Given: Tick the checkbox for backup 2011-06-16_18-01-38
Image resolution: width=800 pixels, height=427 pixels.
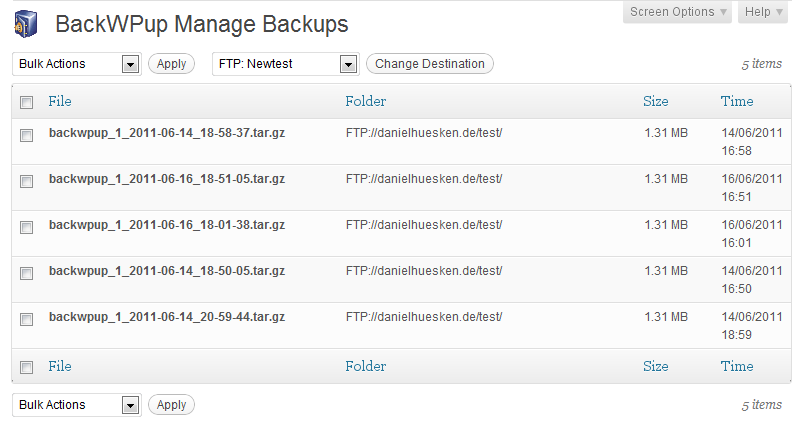Looking at the screenshot, I should click(x=27, y=227).
